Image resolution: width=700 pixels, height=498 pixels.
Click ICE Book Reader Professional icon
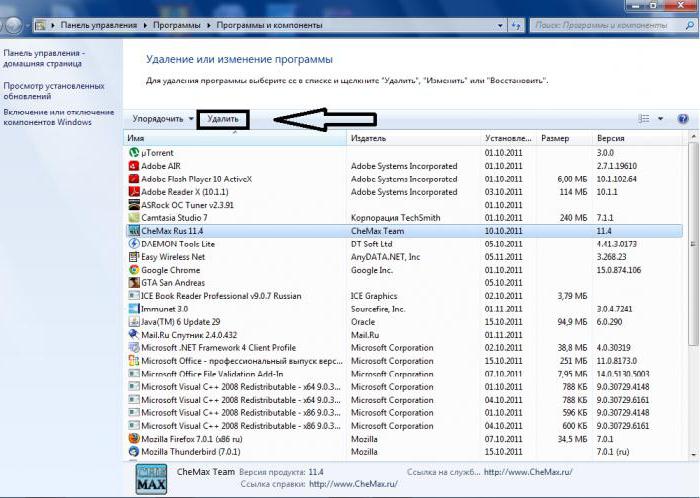(133, 296)
